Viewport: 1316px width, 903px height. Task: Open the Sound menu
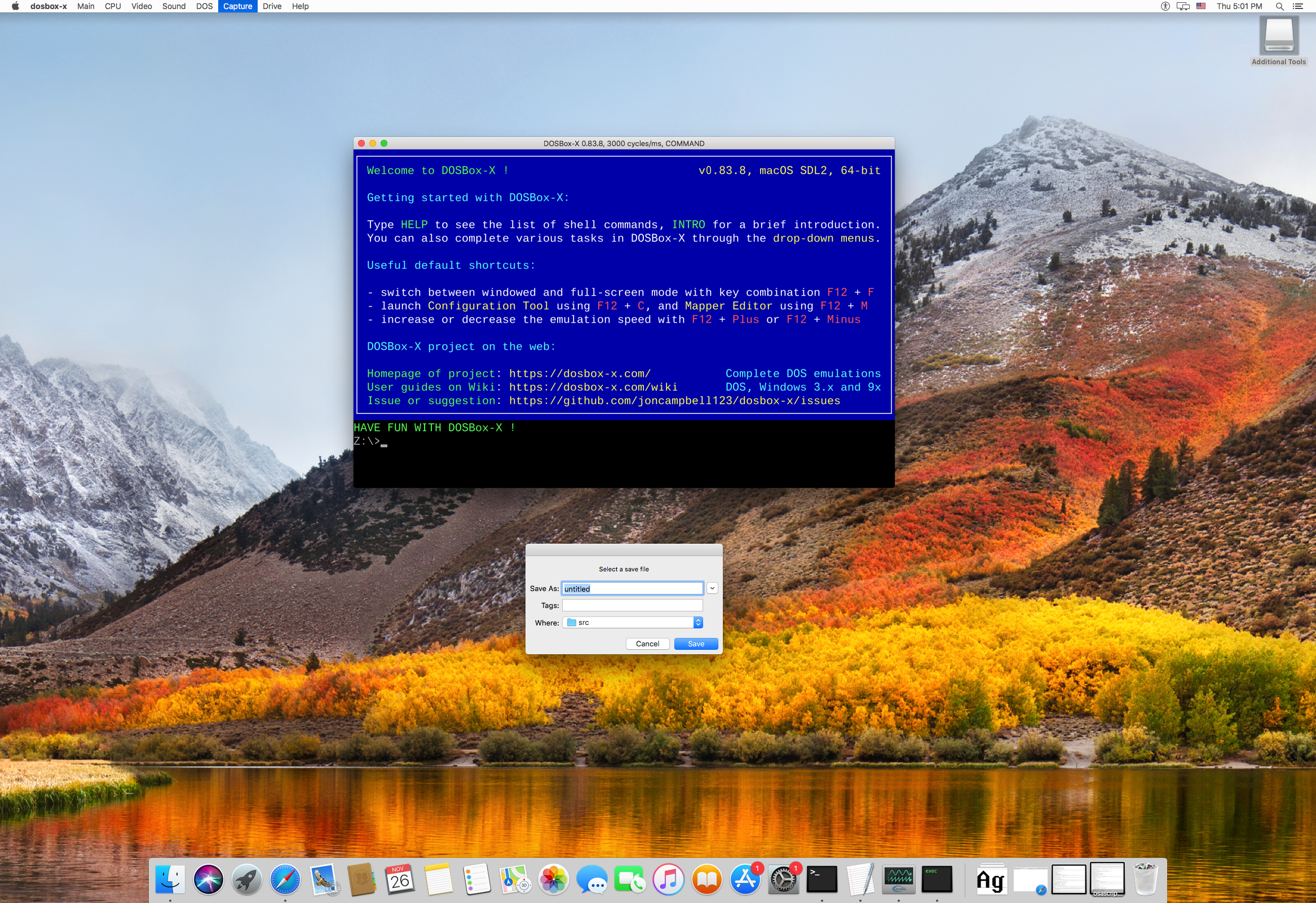click(x=174, y=6)
